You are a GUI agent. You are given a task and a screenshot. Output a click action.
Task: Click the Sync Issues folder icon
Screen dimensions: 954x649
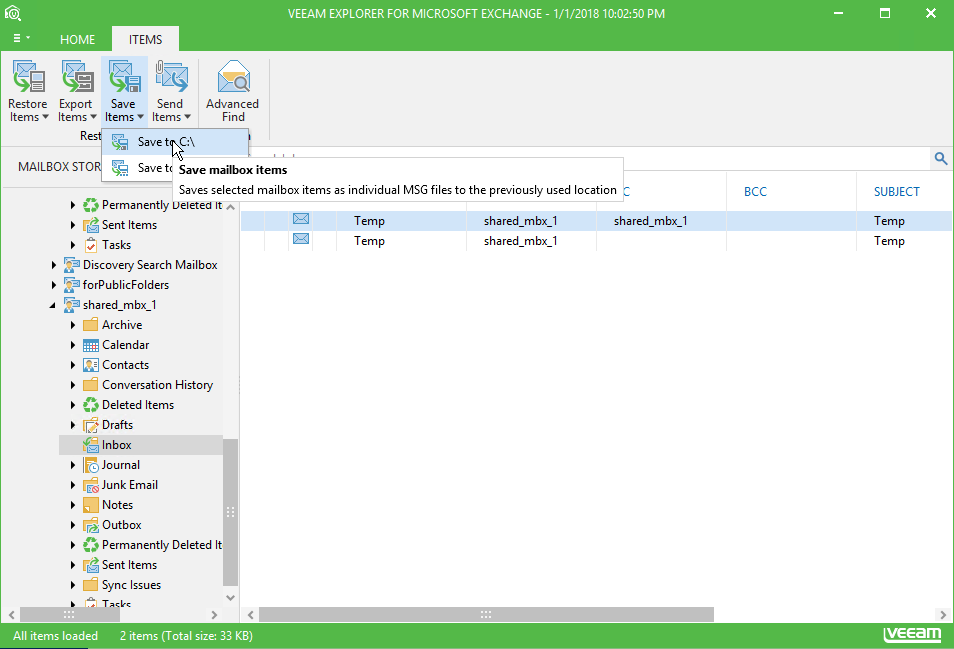[91, 585]
